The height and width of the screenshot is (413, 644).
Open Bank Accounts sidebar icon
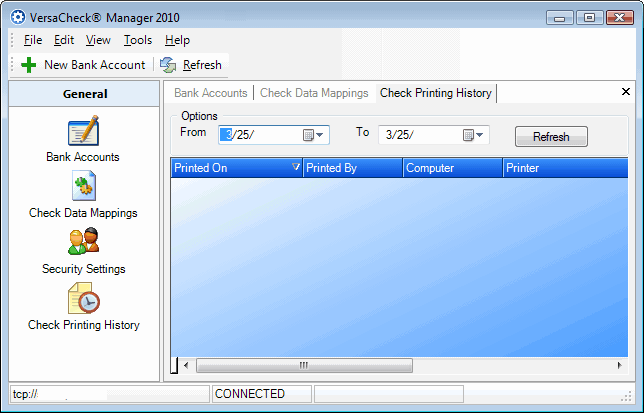coord(83,130)
